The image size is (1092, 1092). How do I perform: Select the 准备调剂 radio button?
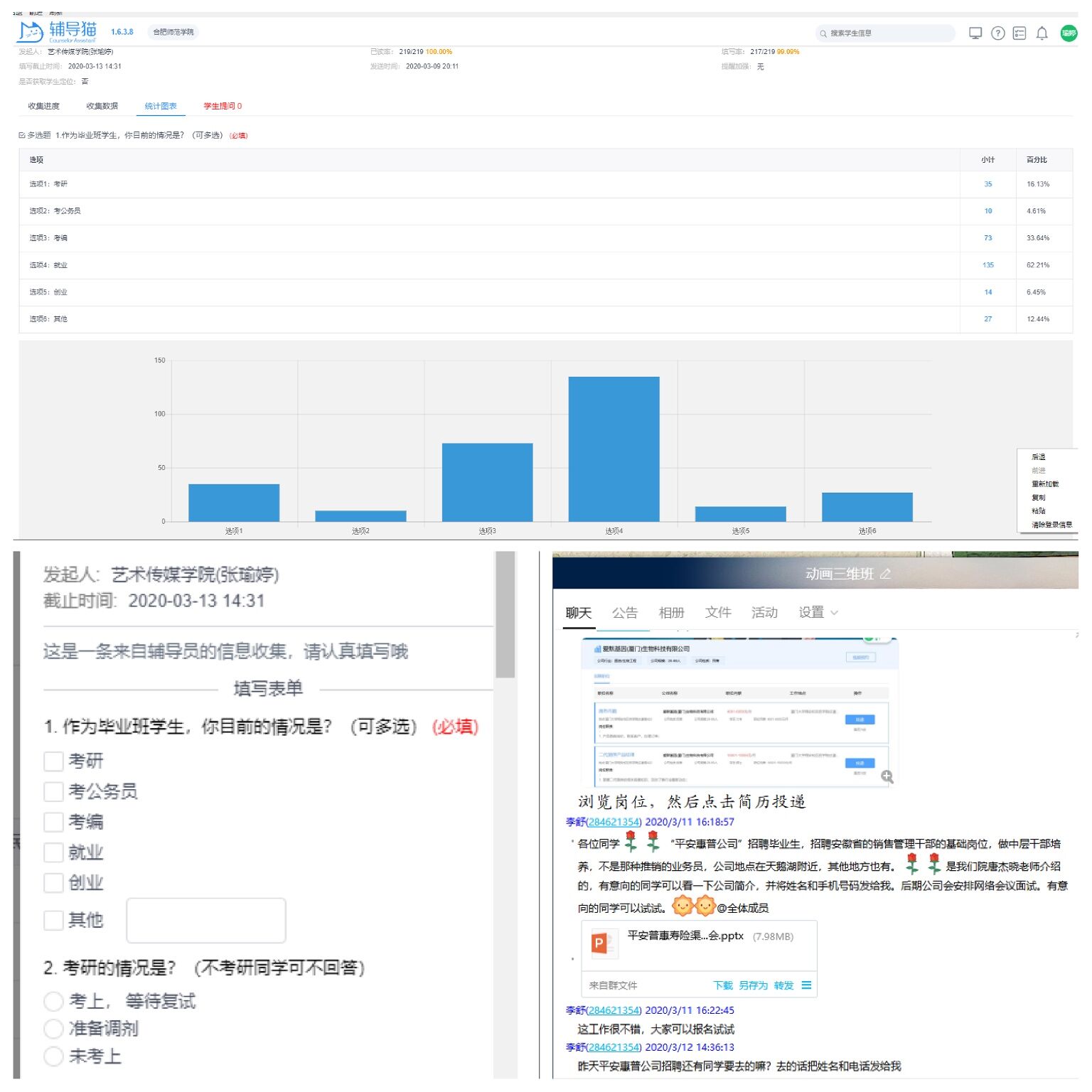[x=54, y=1028]
